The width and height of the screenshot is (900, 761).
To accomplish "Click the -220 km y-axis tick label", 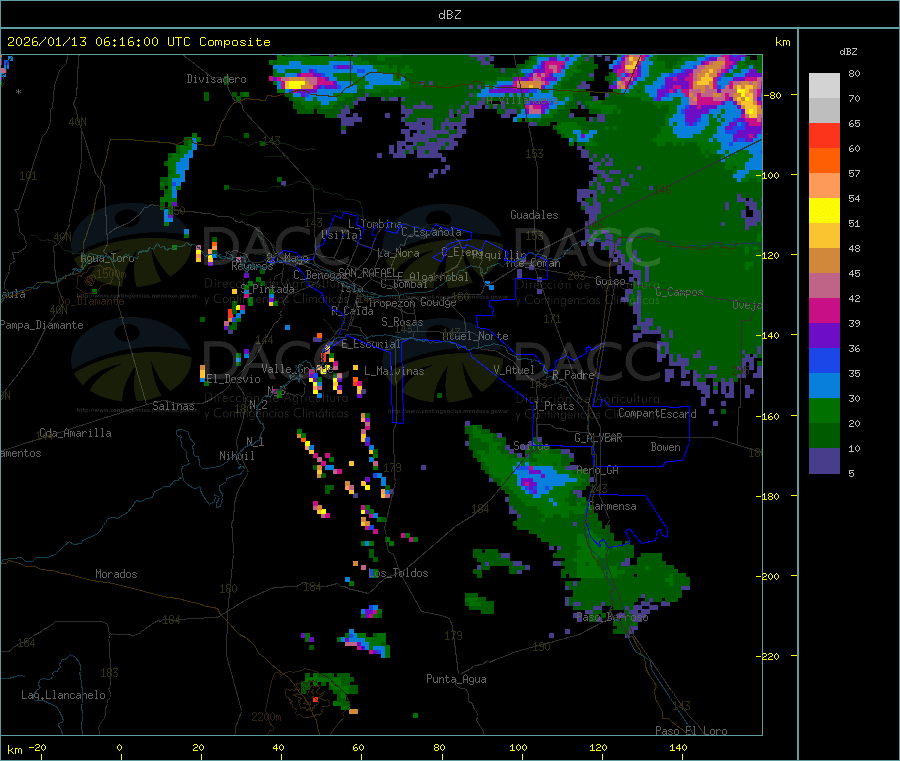I will coord(769,656).
